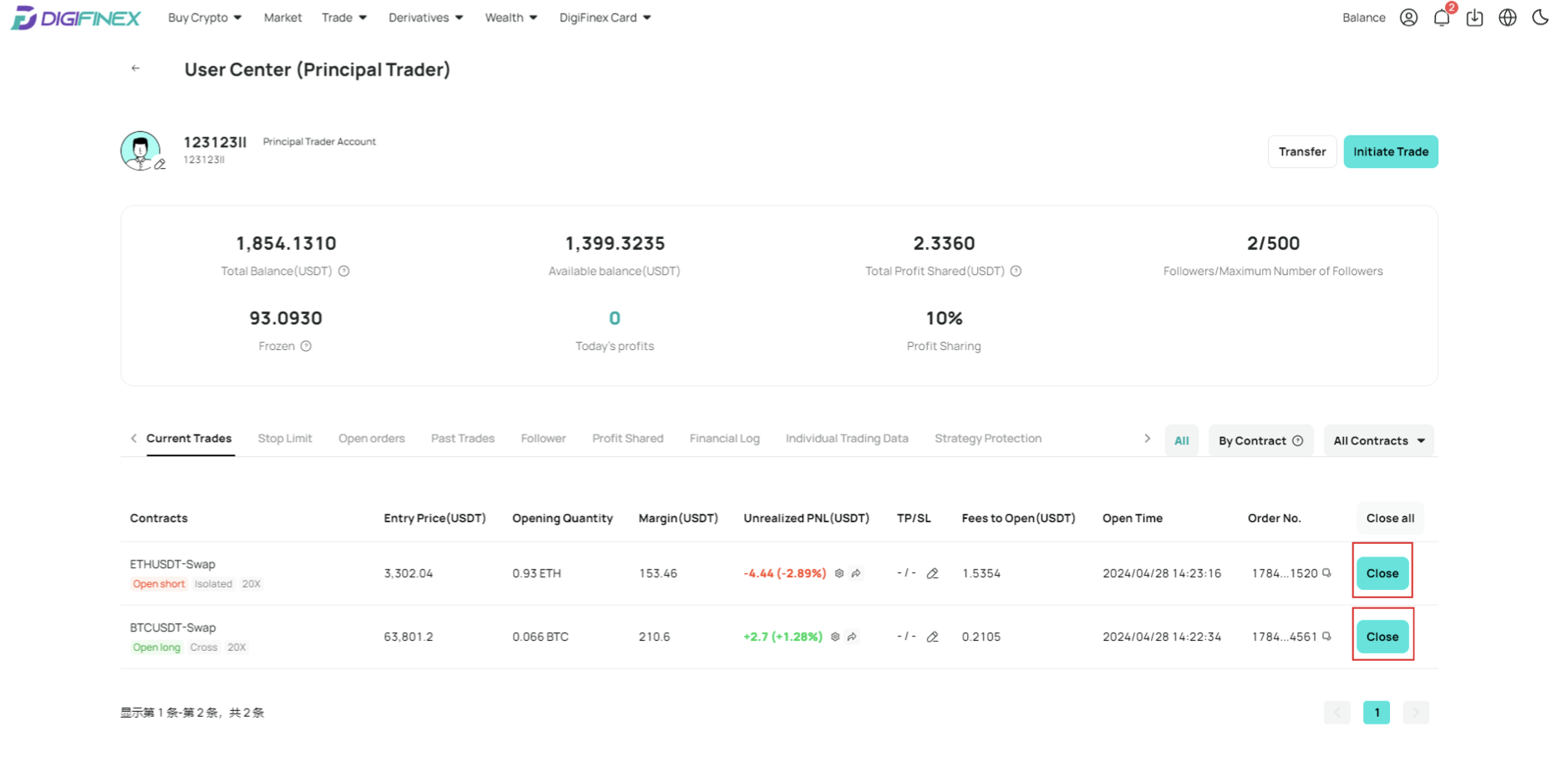Click the BTCUSDT-Swap contract name
Viewport: 1568px width, 757px height.
point(172,627)
